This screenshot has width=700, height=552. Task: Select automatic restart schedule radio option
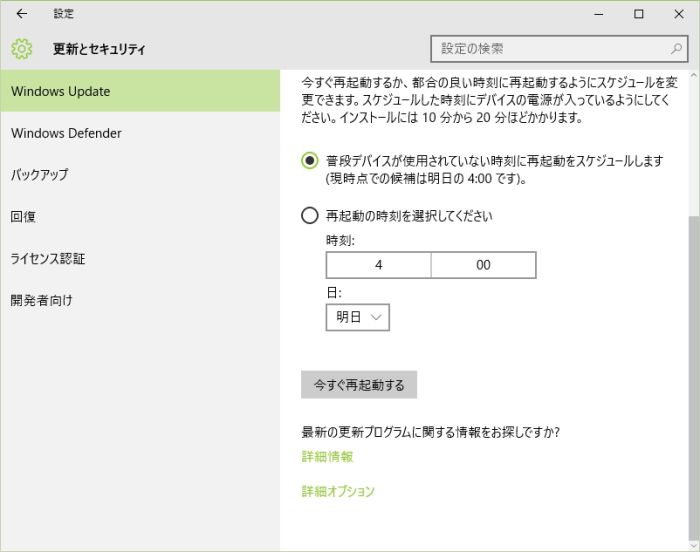coord(310,161)
